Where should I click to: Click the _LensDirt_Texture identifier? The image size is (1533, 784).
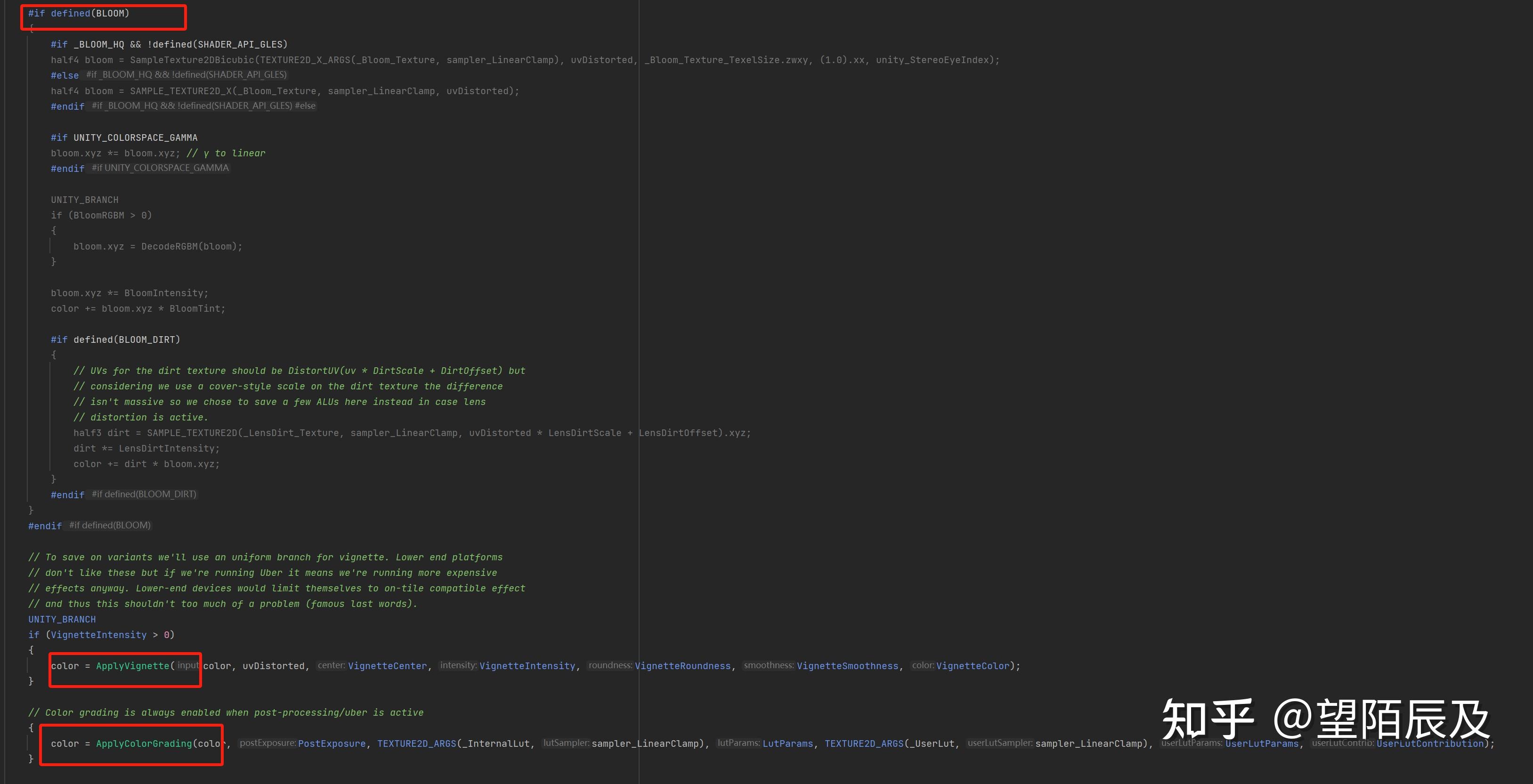click(x=292, y=433)
